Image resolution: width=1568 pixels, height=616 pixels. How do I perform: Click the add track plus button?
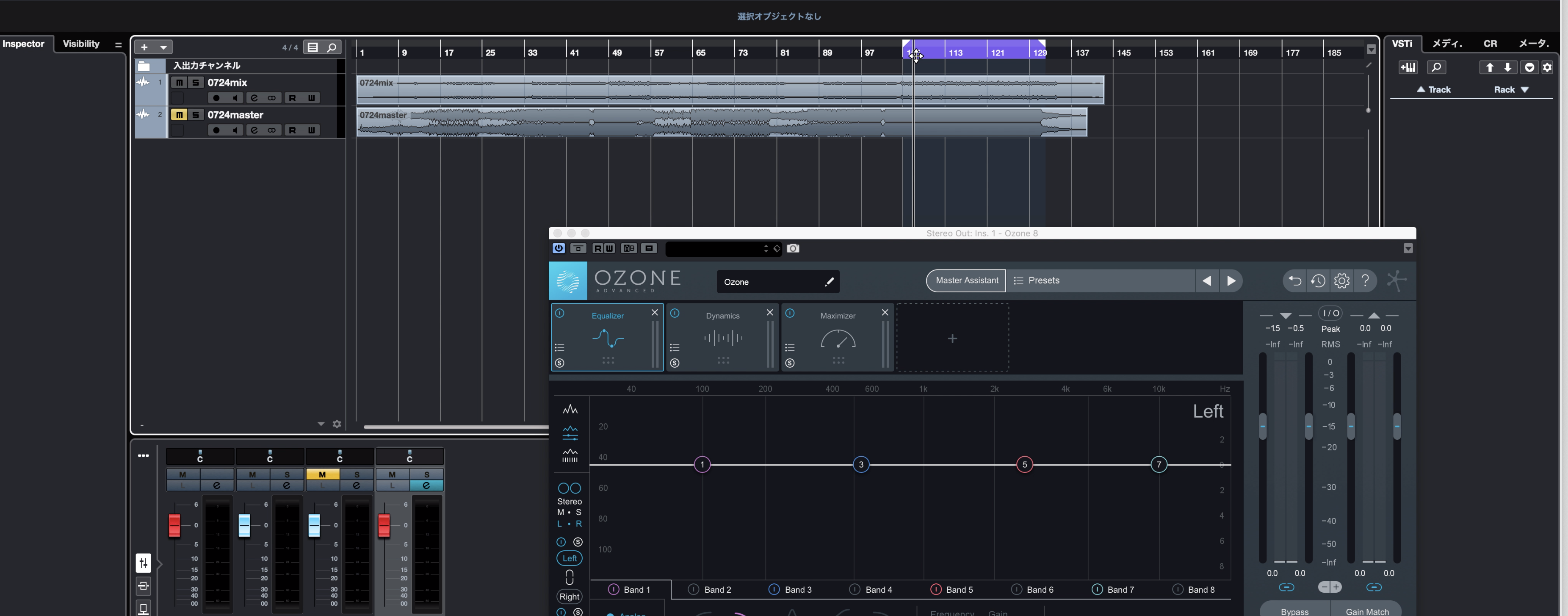[x=144, y=47]
